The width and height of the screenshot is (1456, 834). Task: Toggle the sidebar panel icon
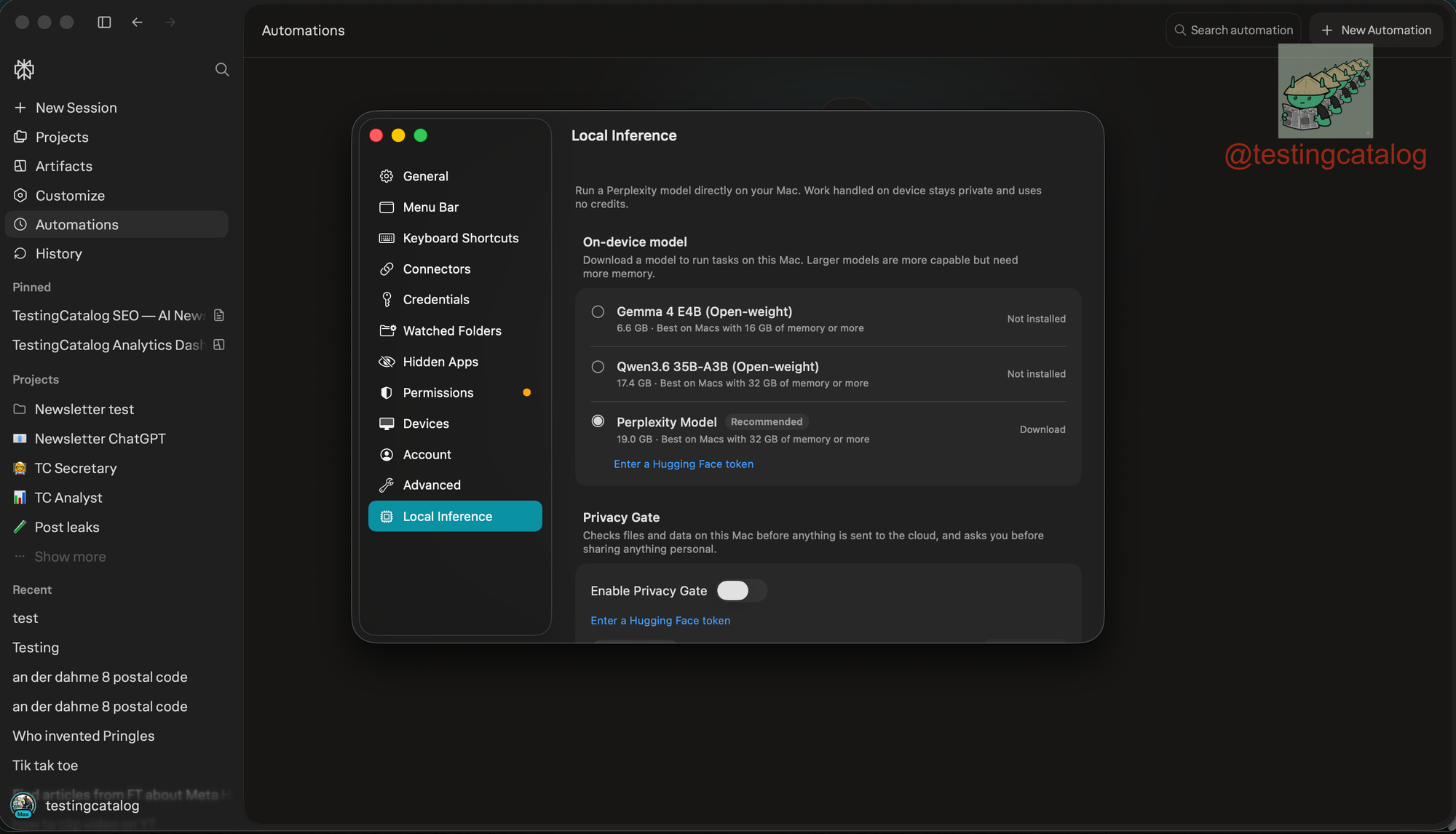click(x=104, y=23)
